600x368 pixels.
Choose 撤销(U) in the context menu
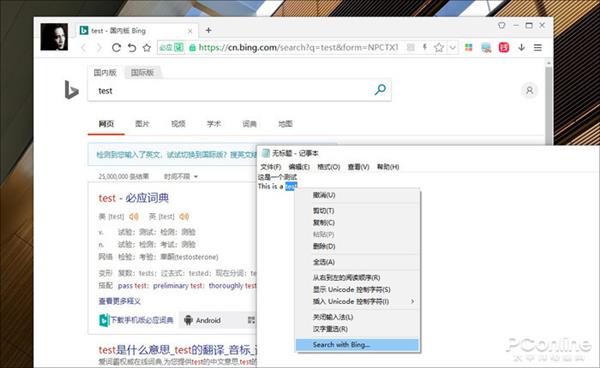[x=357, y=195]
